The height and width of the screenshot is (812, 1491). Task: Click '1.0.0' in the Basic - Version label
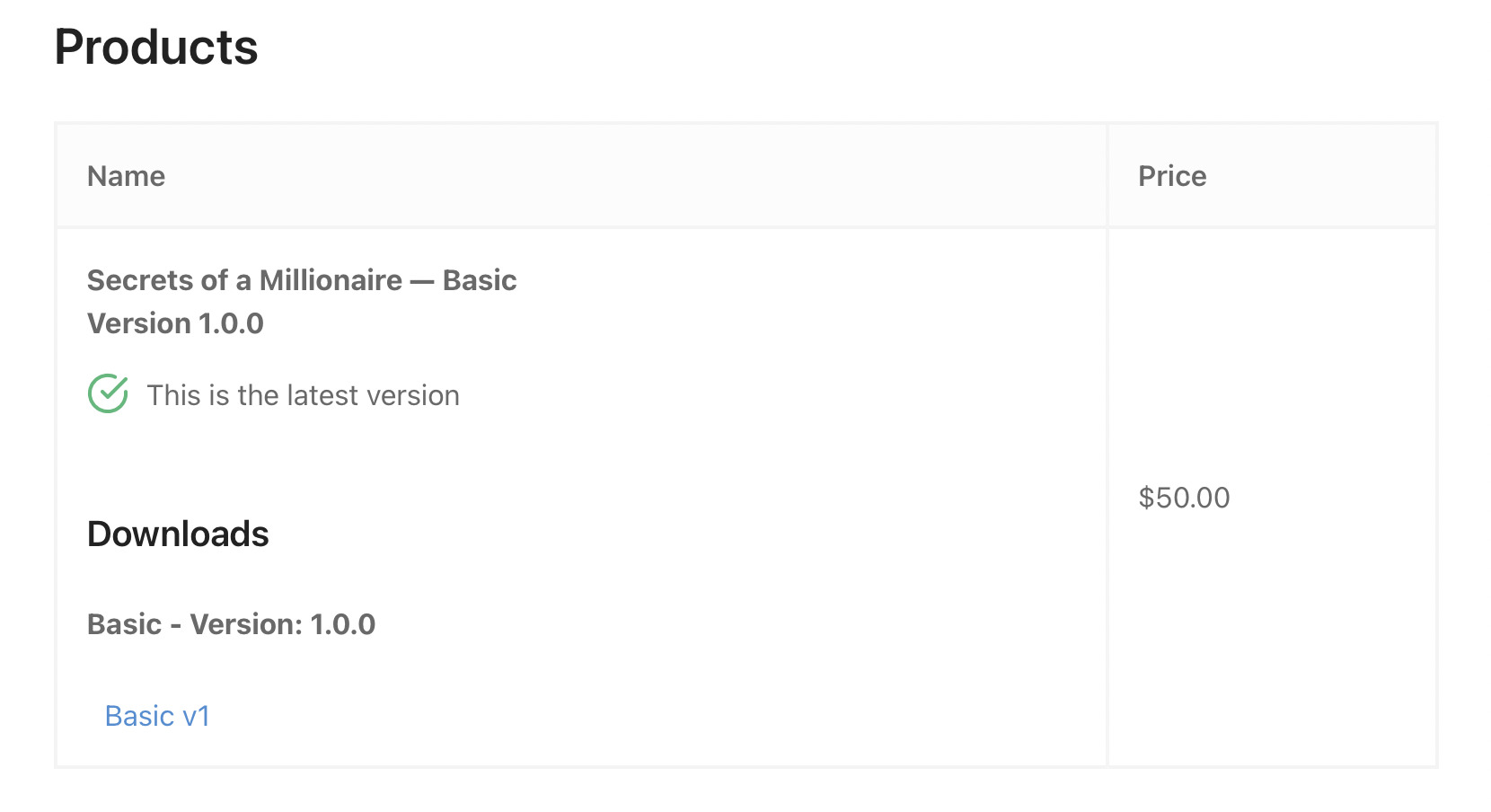342,624
